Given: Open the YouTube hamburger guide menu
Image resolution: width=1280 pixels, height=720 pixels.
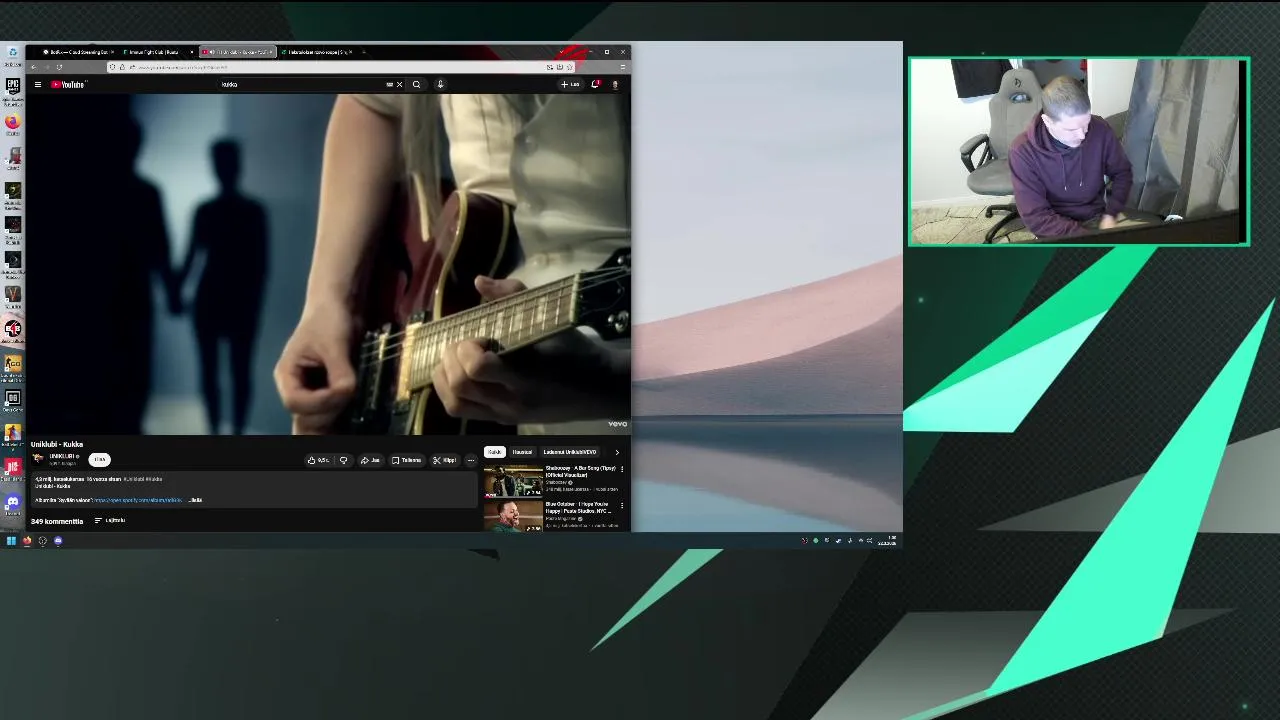Looking at the screenshot, I should click(38, 85).
